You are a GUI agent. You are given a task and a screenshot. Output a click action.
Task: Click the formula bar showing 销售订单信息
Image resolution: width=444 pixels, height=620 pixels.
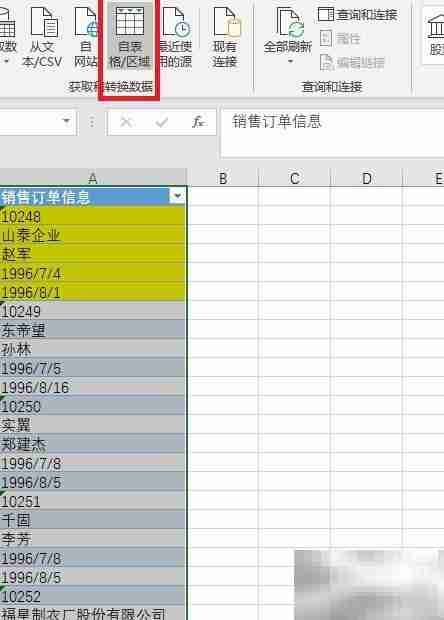[332, 132]
